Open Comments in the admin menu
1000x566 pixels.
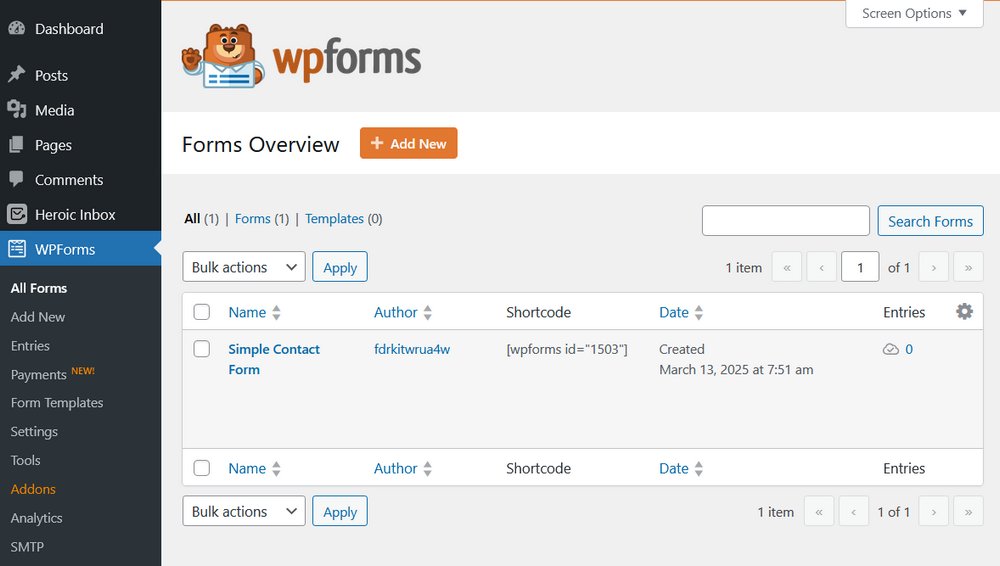(x=69, y=180)
